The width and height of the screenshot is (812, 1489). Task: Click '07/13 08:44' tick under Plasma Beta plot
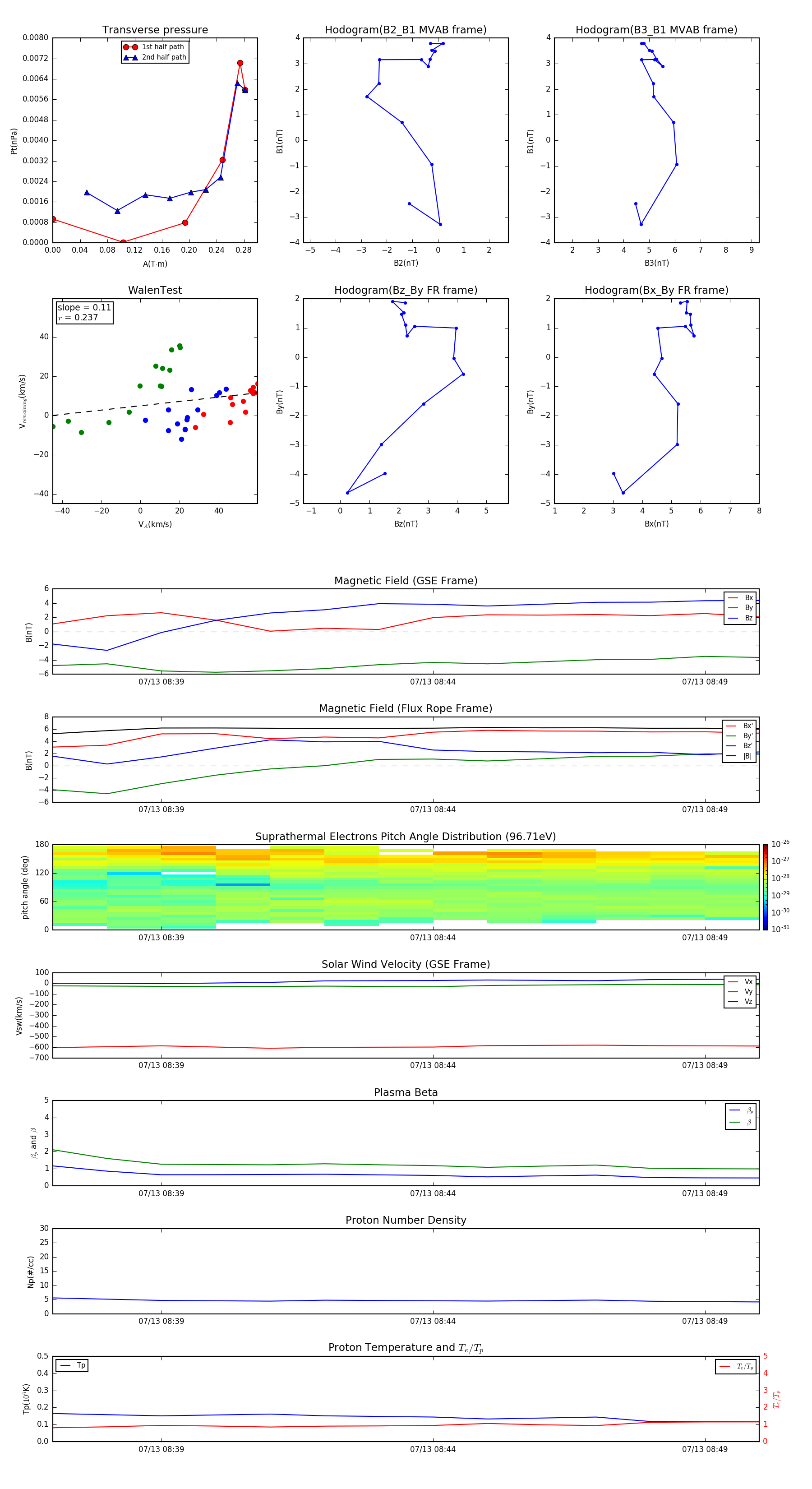(x=433, y=1193)
